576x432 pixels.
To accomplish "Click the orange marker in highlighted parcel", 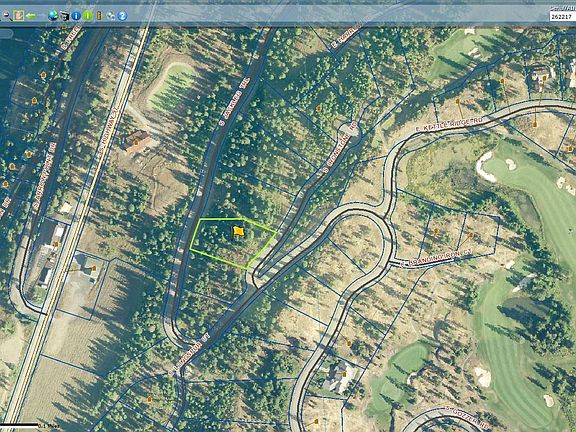I will coord(238,231).
